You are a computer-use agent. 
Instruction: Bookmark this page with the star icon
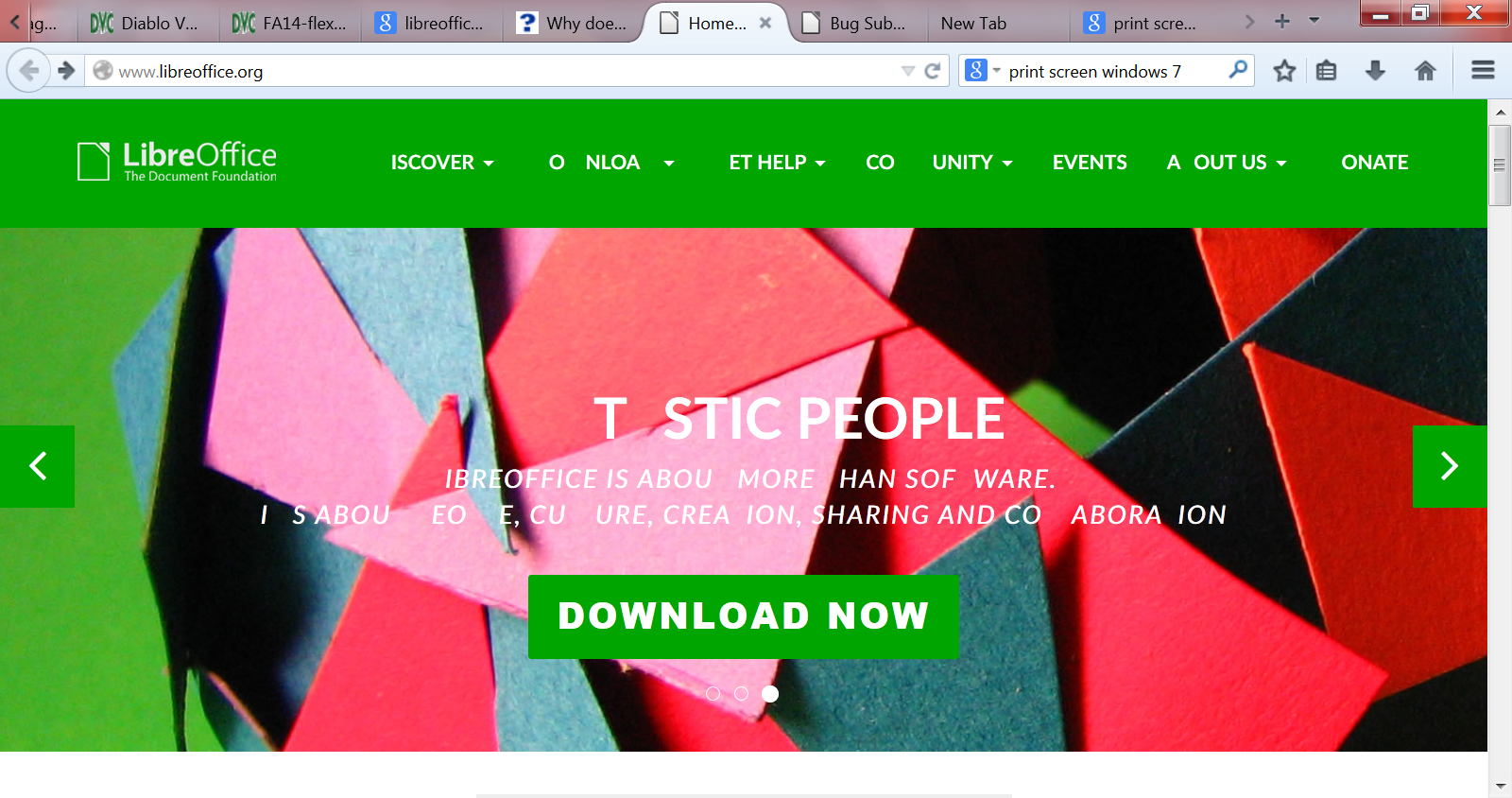pos(1284,71)
